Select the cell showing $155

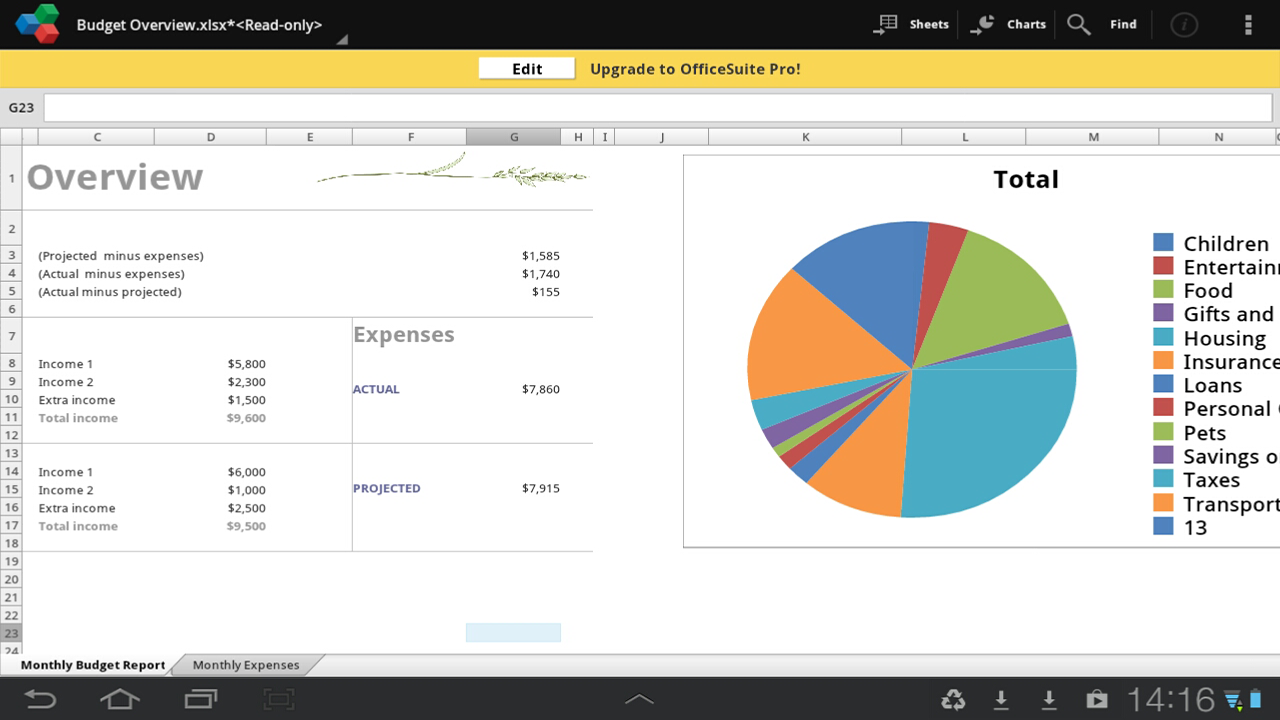546,292
